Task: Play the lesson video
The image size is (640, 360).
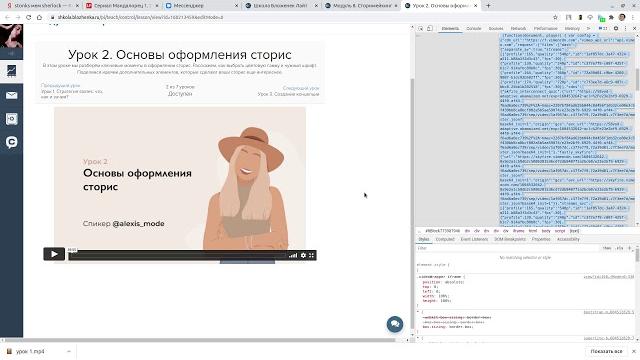Action: (x=54, y=254)
